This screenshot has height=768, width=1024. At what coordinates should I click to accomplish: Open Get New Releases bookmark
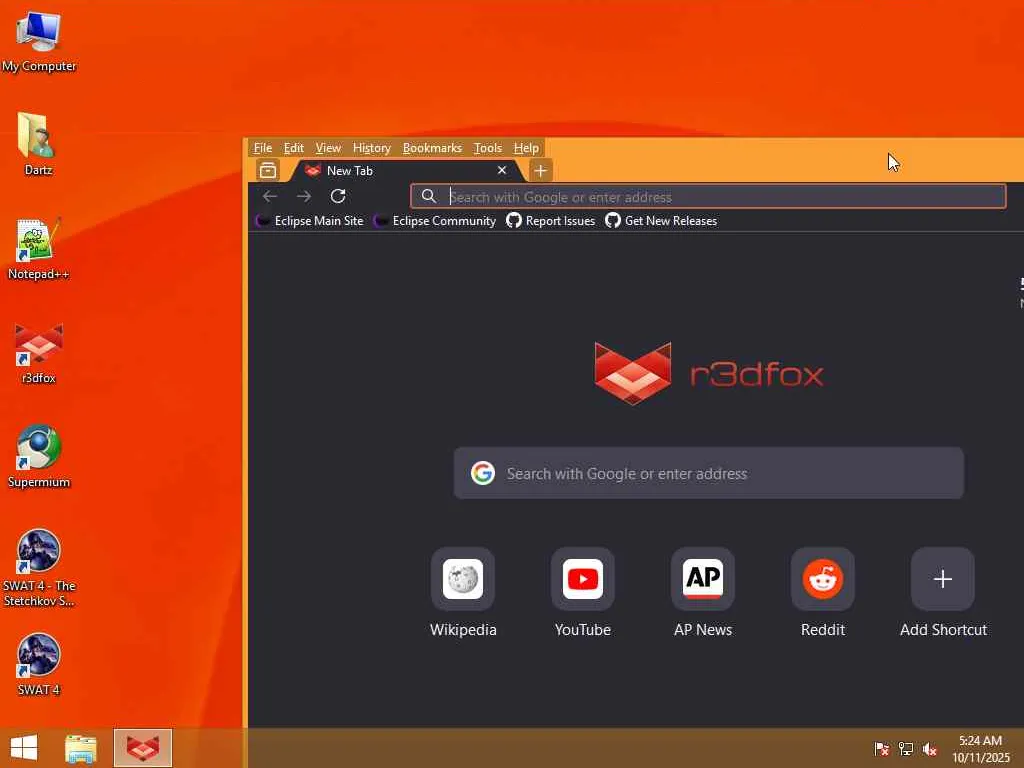click(x=661, y=221)
